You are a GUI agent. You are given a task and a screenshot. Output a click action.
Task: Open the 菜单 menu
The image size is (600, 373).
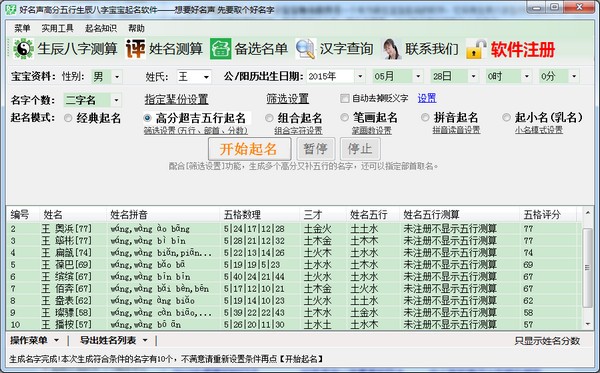(x=22, y=28)
